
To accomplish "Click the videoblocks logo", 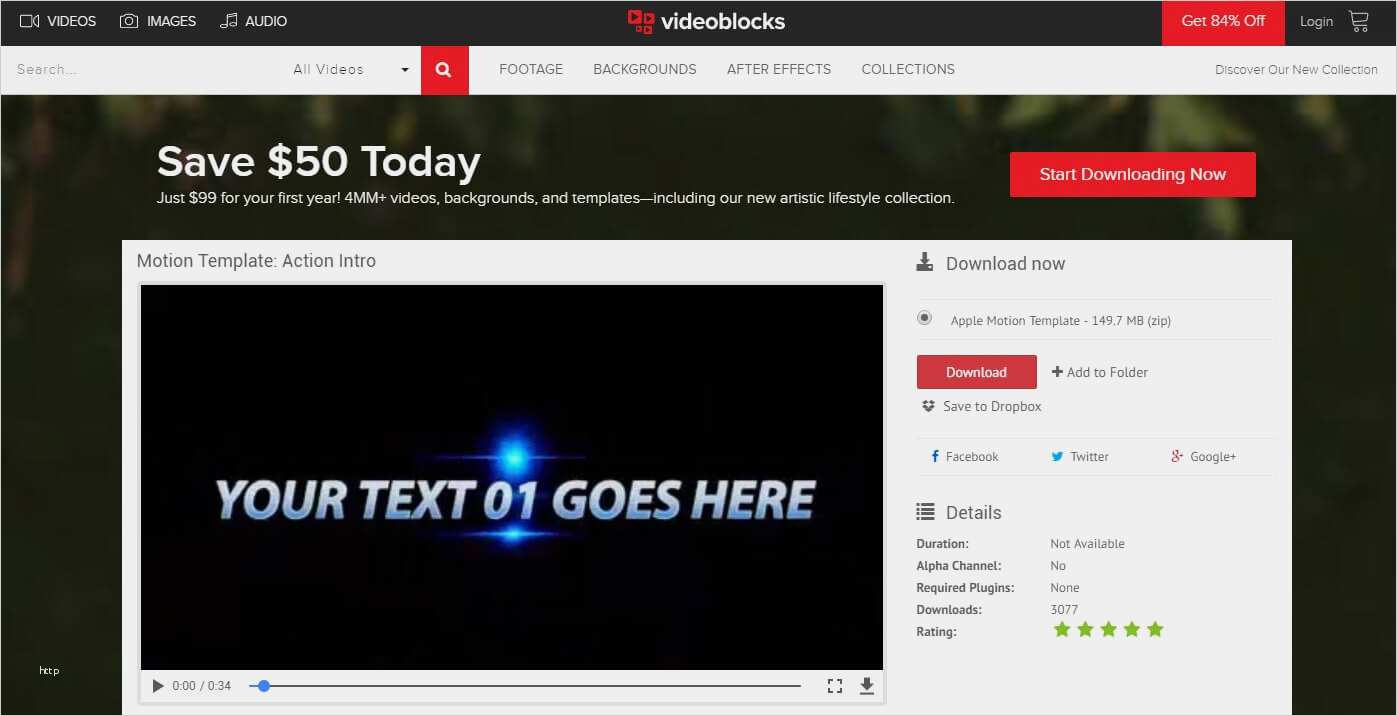I will tap(706, 21).
